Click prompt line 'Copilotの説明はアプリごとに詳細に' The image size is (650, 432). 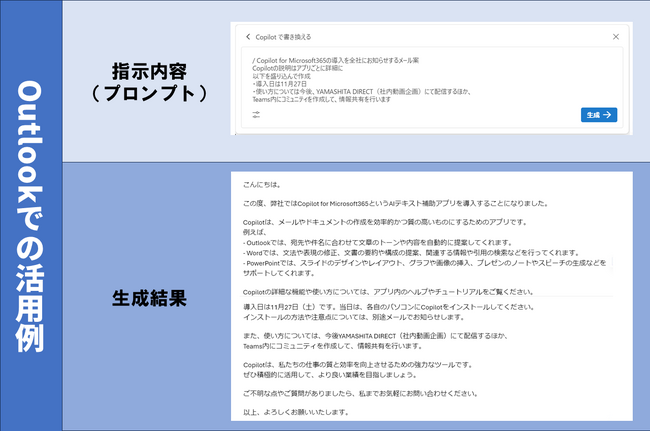click(297, 68)
